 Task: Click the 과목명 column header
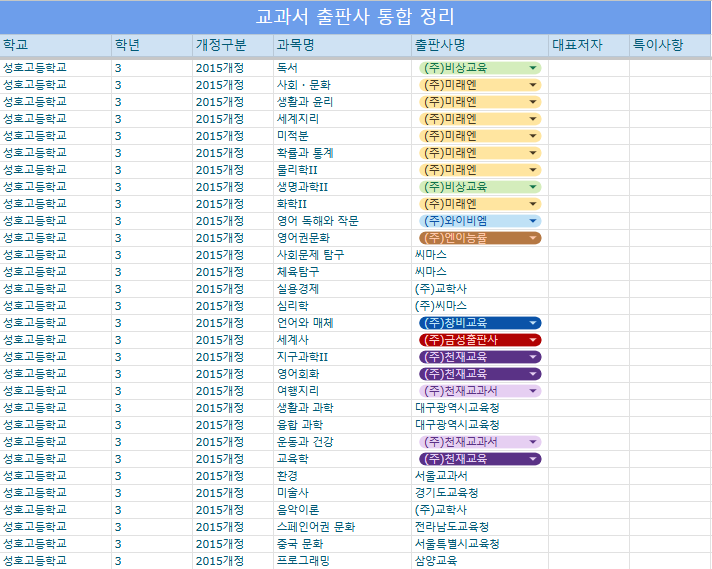tap(342, 45)
